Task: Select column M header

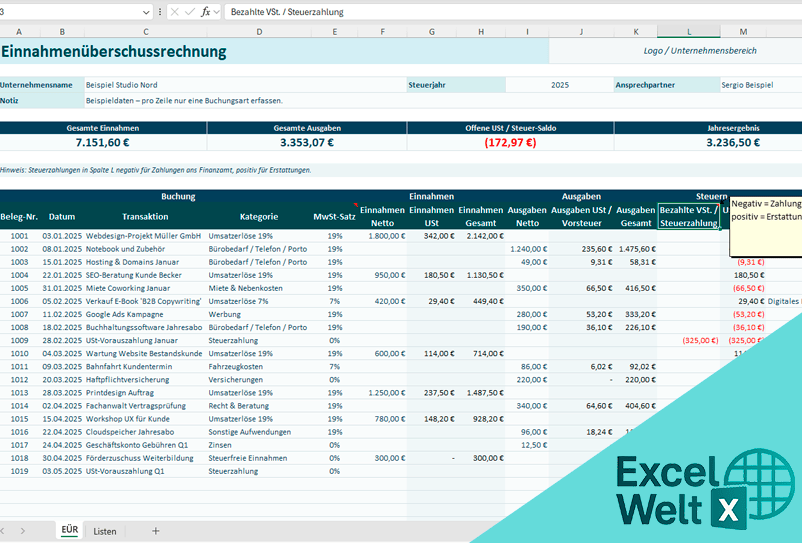Action: tap(743, 32)
